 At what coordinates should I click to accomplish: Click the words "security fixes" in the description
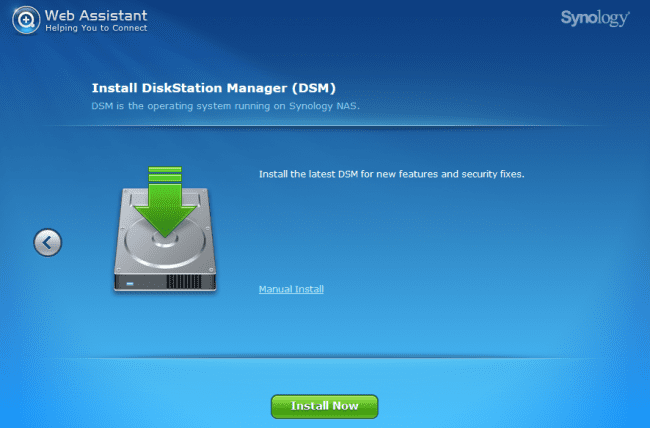click(491, 174)
